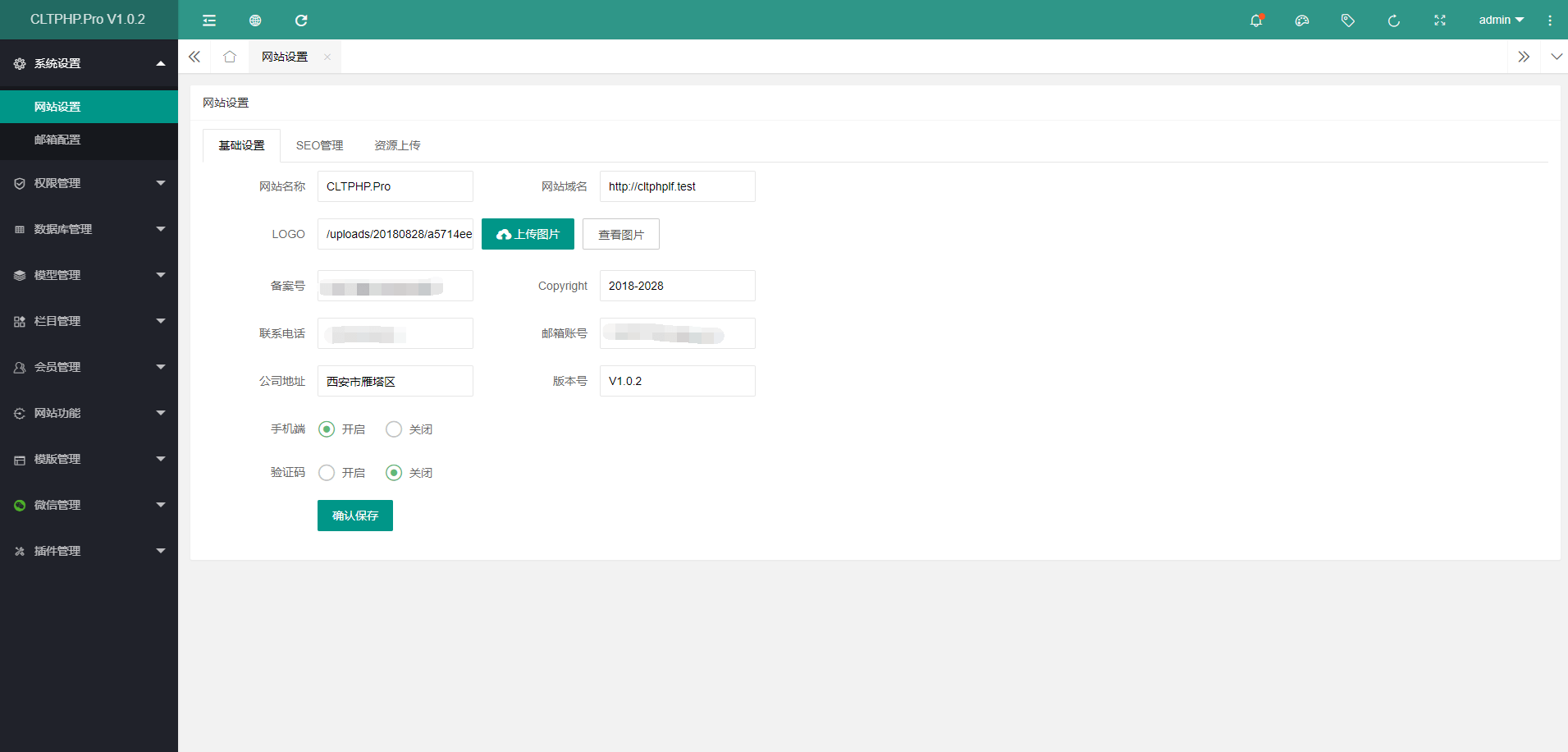Screen dimensions: 1568x752
Task: Select 关闭 for 手机端
Action: [409, 429]
